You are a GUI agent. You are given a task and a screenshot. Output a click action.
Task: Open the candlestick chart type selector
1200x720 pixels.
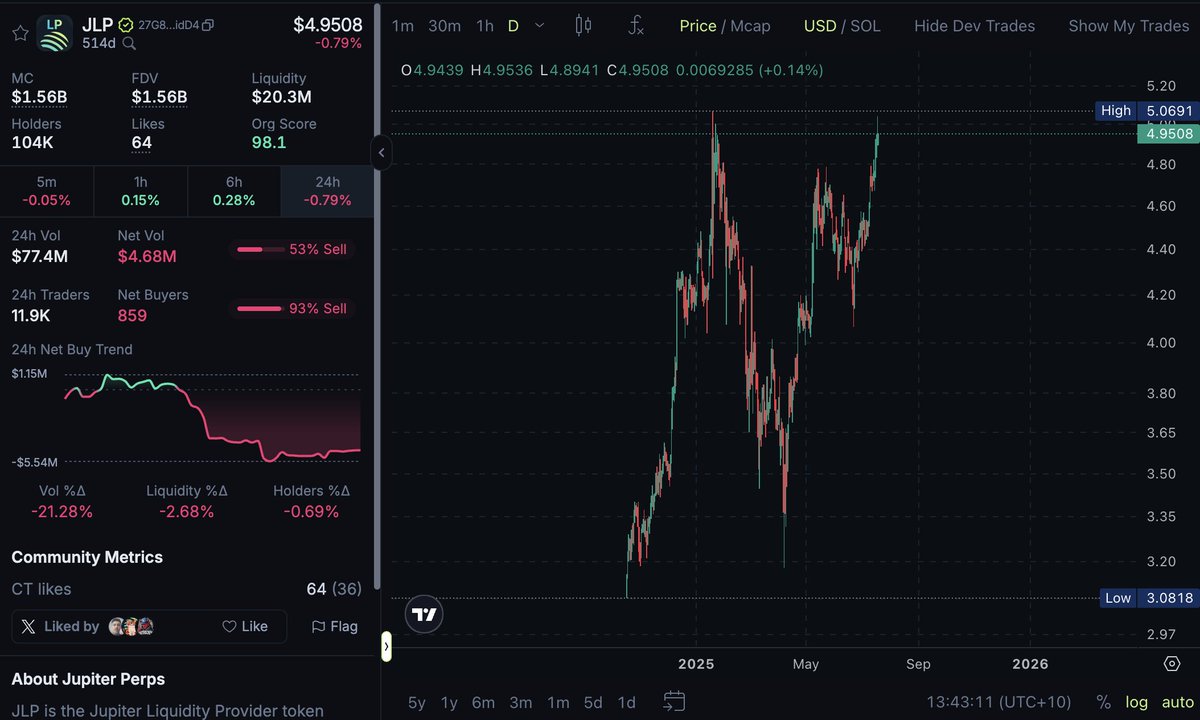(584, 26)
